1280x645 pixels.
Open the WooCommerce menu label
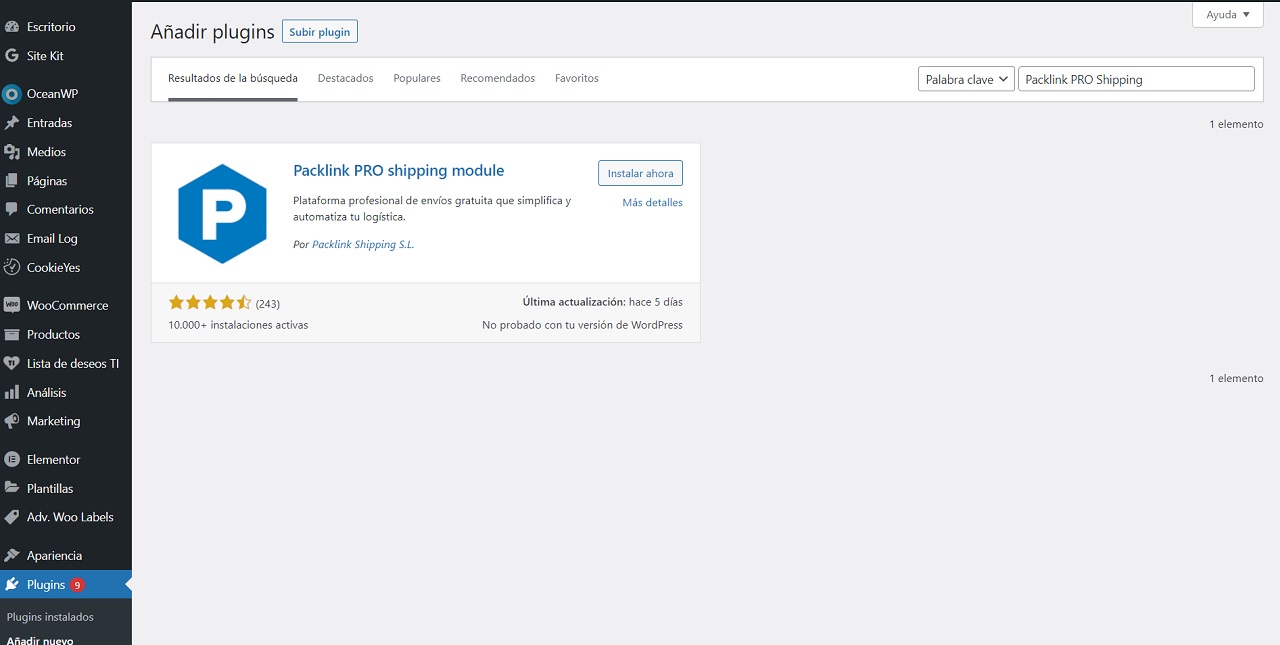[x=68, y=306]
